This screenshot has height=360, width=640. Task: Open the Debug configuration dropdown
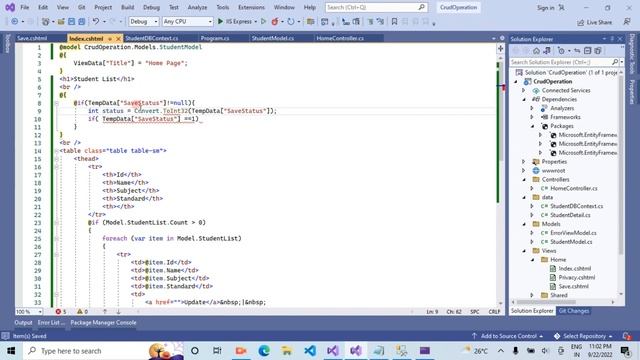(x=144, y=22)
